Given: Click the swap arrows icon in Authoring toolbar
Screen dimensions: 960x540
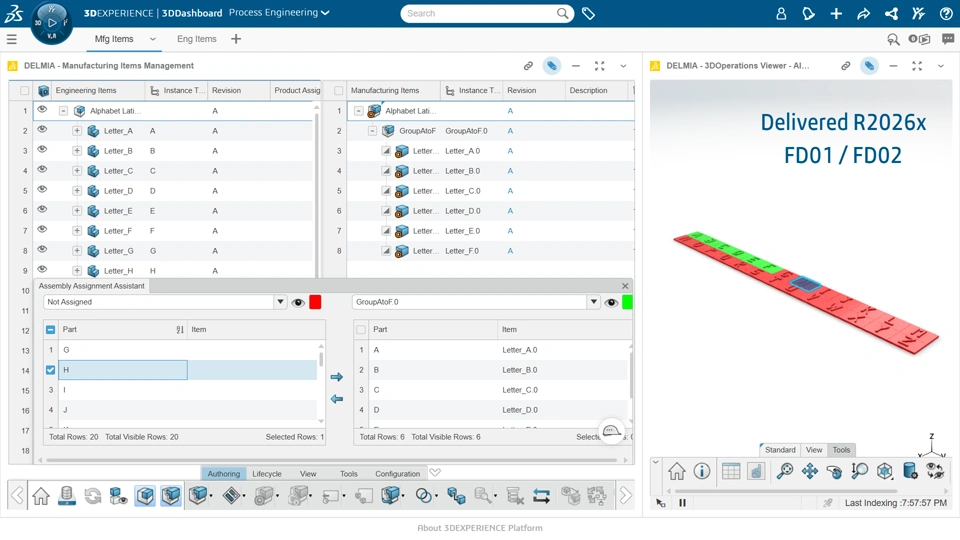Looking at the screenshot, I should coord(541,495).
